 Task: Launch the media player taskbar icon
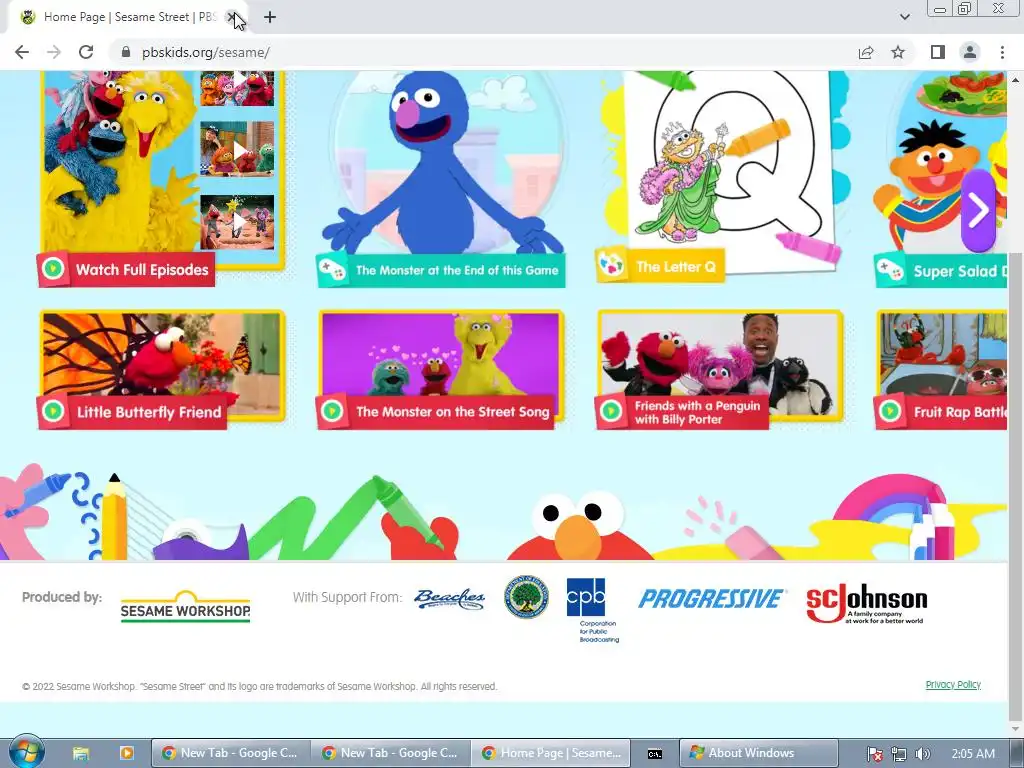[126, 753]
